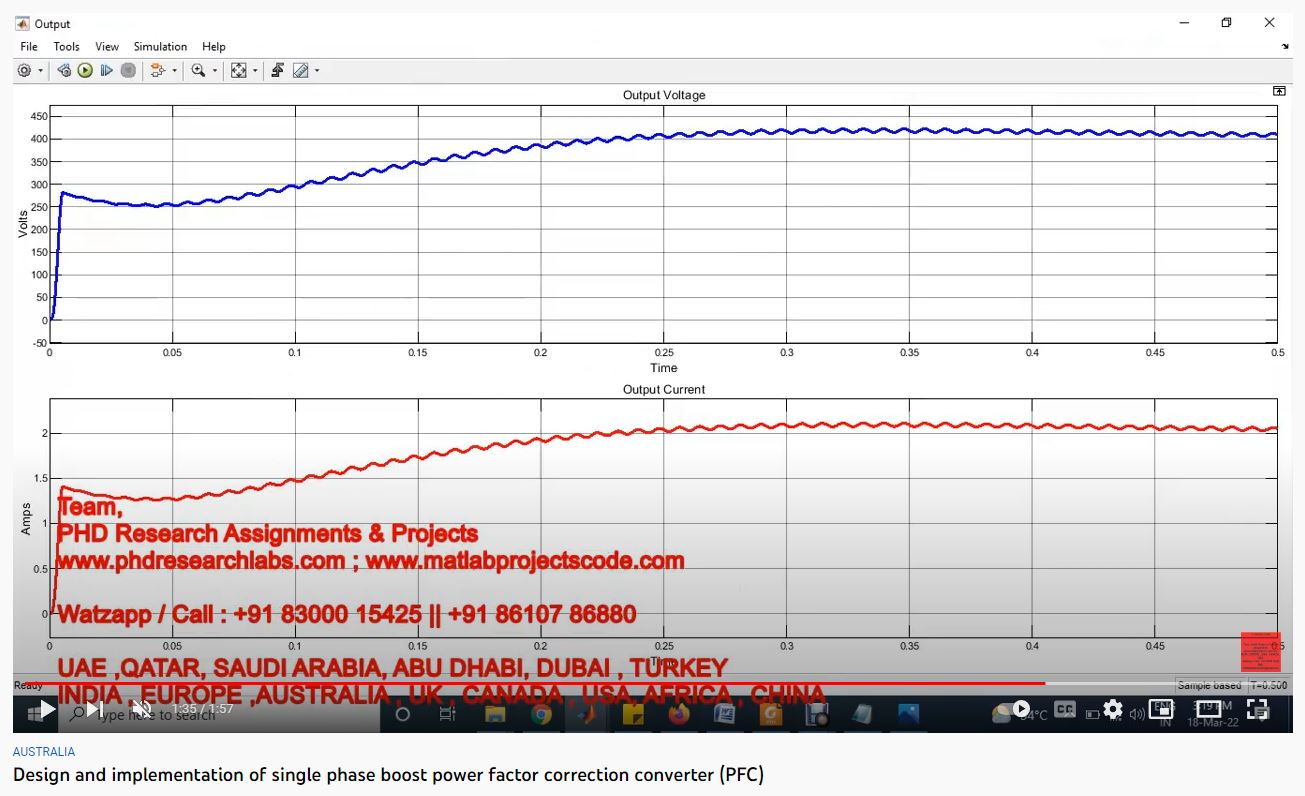Expand the Measurements dropdown arrow
The image size is (1305, 796).
[x=317, y=71]
